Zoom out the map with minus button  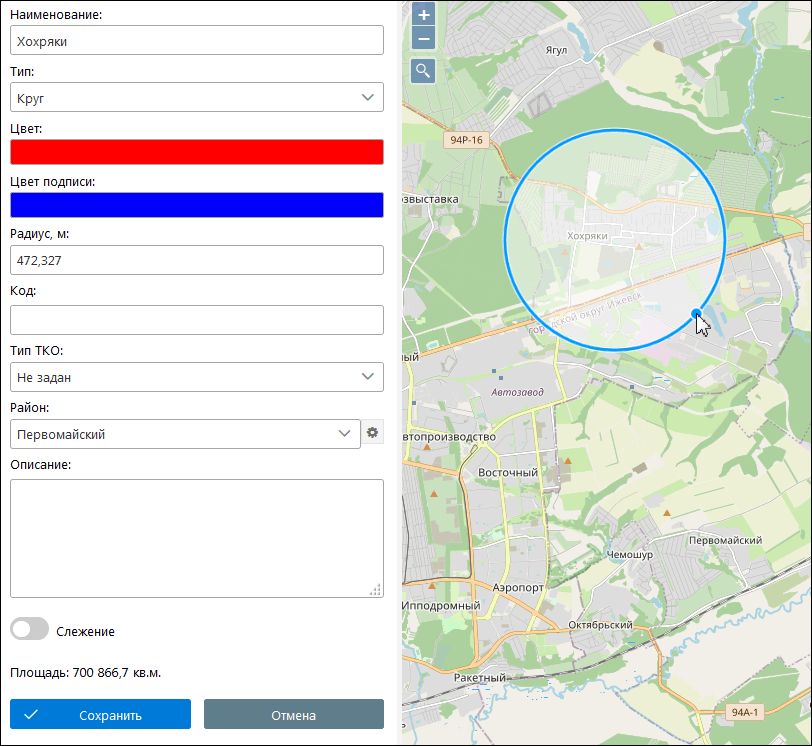[423, 39]
